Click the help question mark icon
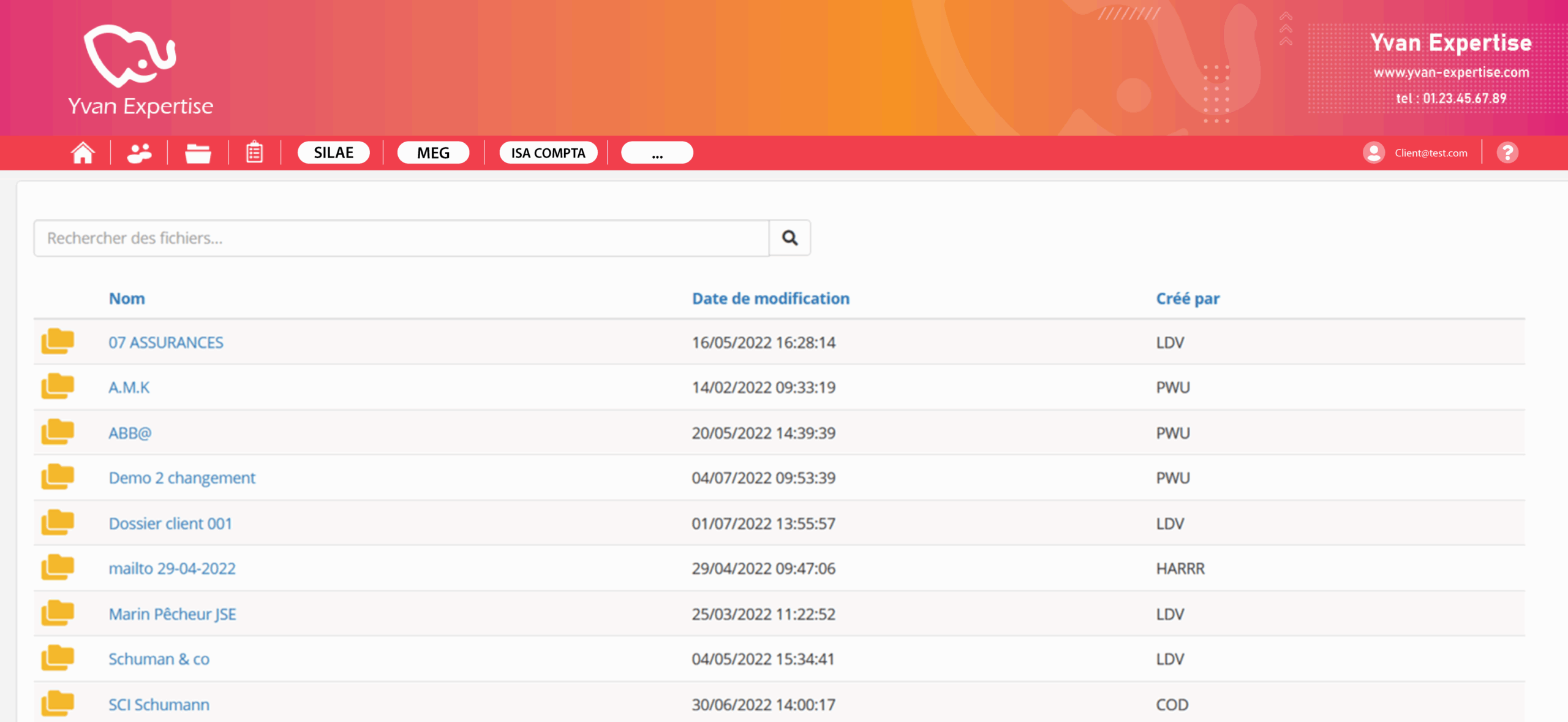Viewport: 1568px width, 722px height. point(1507,153)
